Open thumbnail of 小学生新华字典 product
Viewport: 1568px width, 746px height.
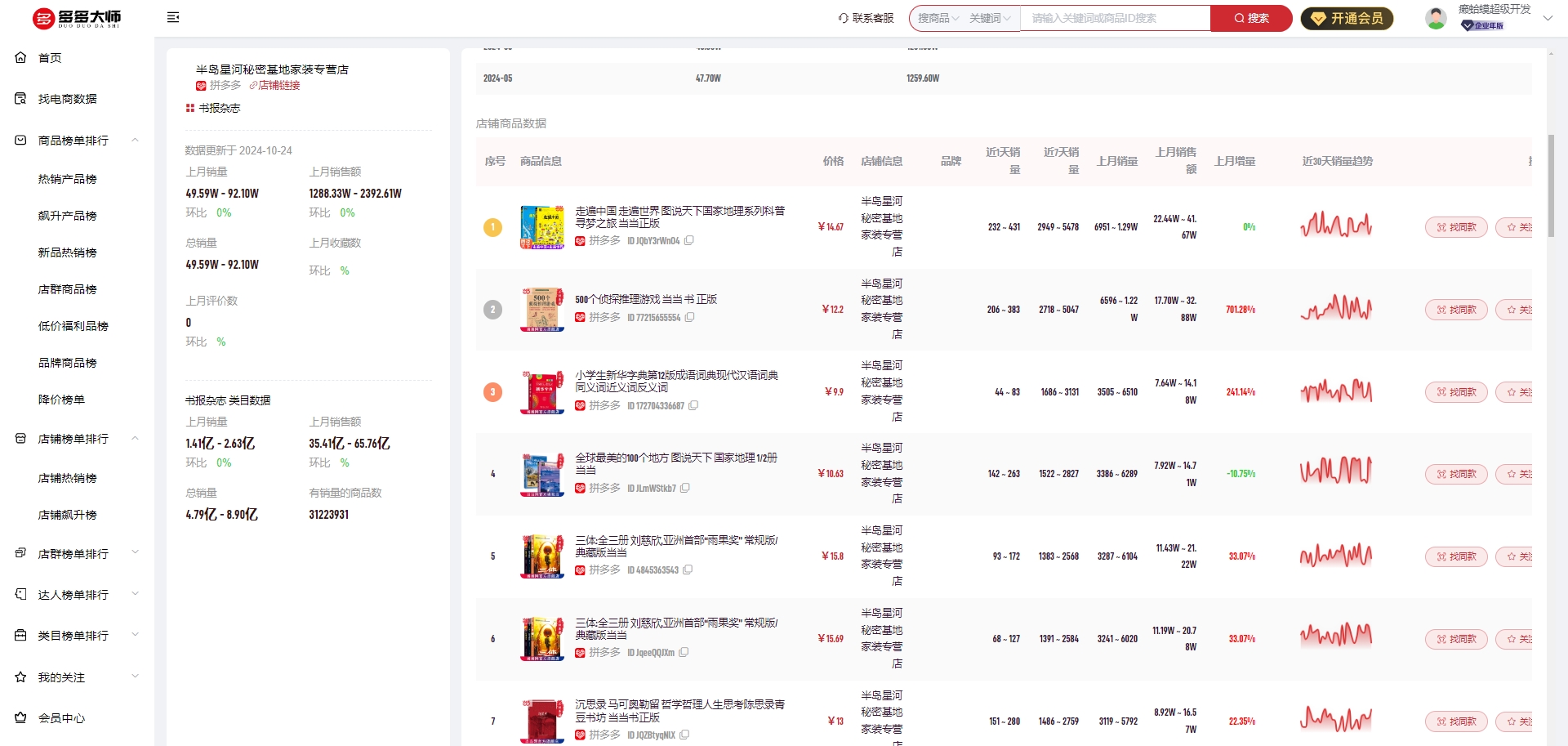point(542,392)
